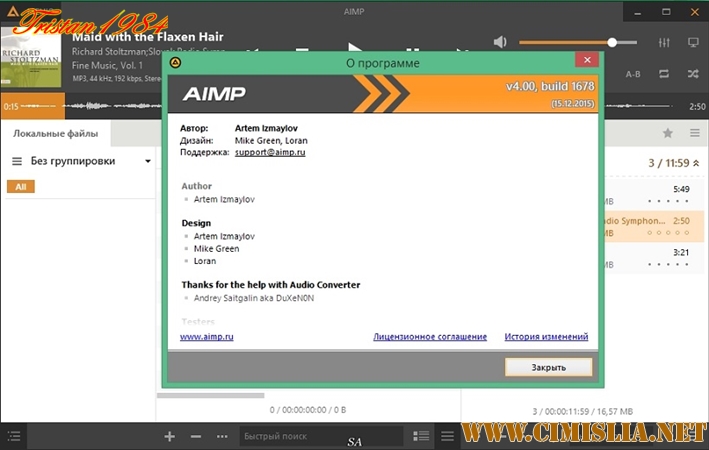Toggle the A-B repeat section
This screenshot has height=450, width=709.
pyautogui.click(x=633, y=74)
